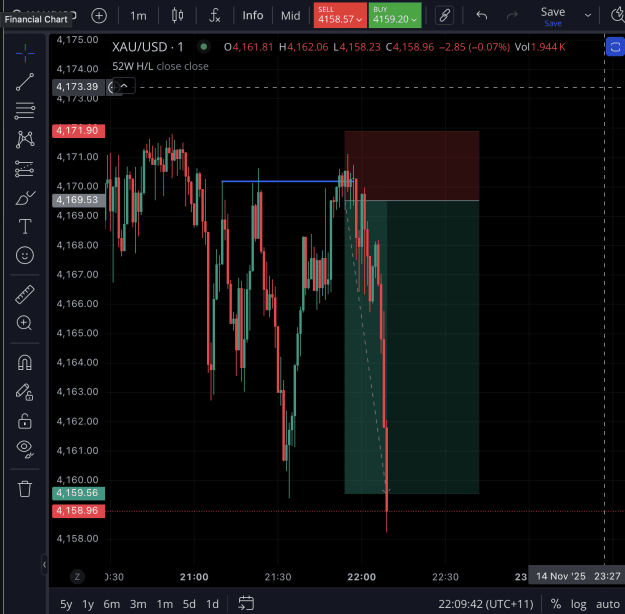Toggle magnet snap mode

(x=25, y=363)
